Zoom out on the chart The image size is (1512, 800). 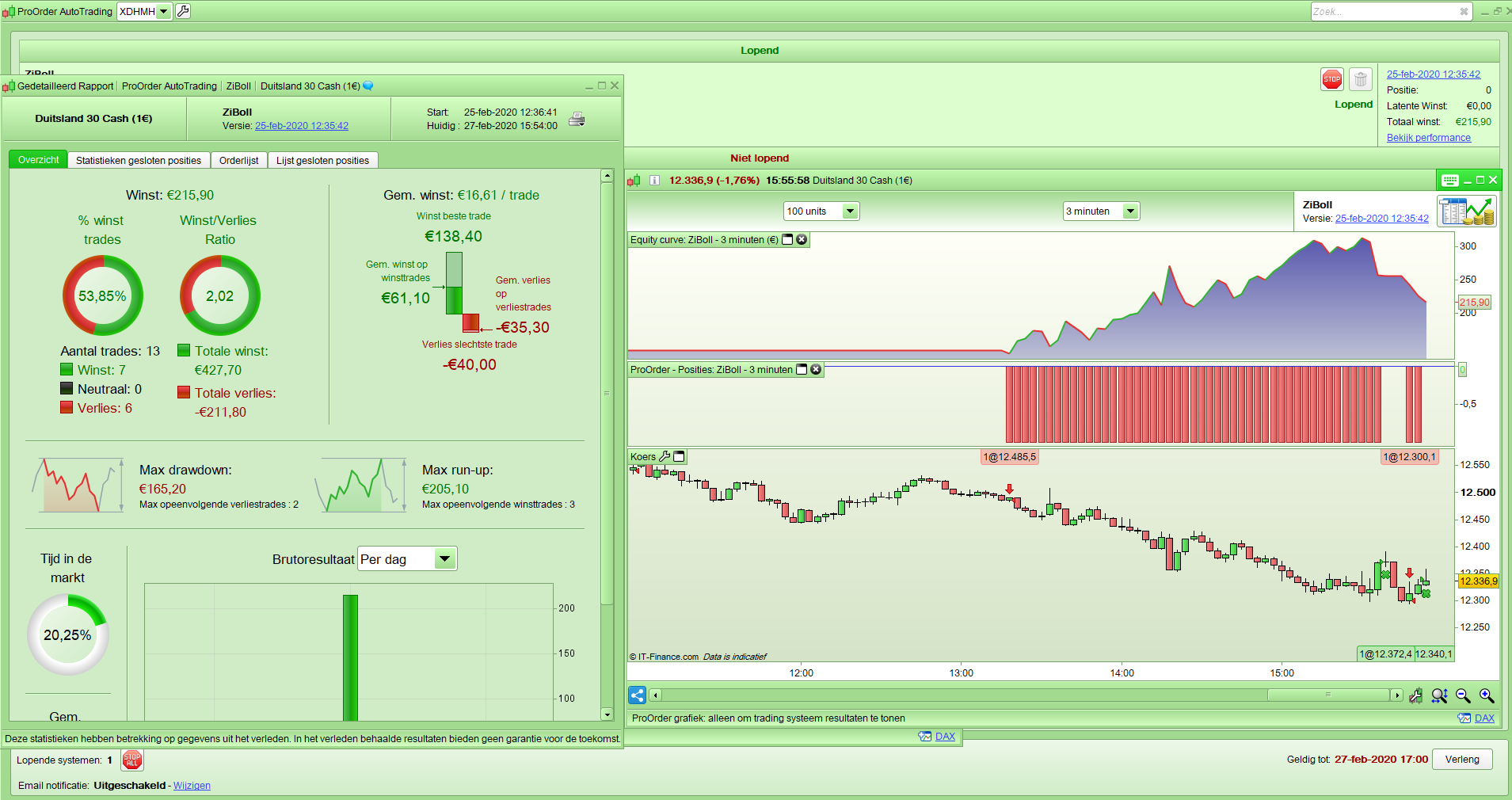pyautogui.click(x=1463, y=695)
